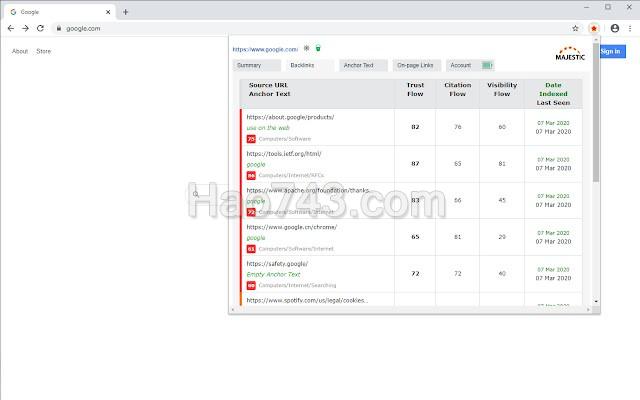Click Computers/Software category in first row
The image size is (640, 400).
[285, 139]
